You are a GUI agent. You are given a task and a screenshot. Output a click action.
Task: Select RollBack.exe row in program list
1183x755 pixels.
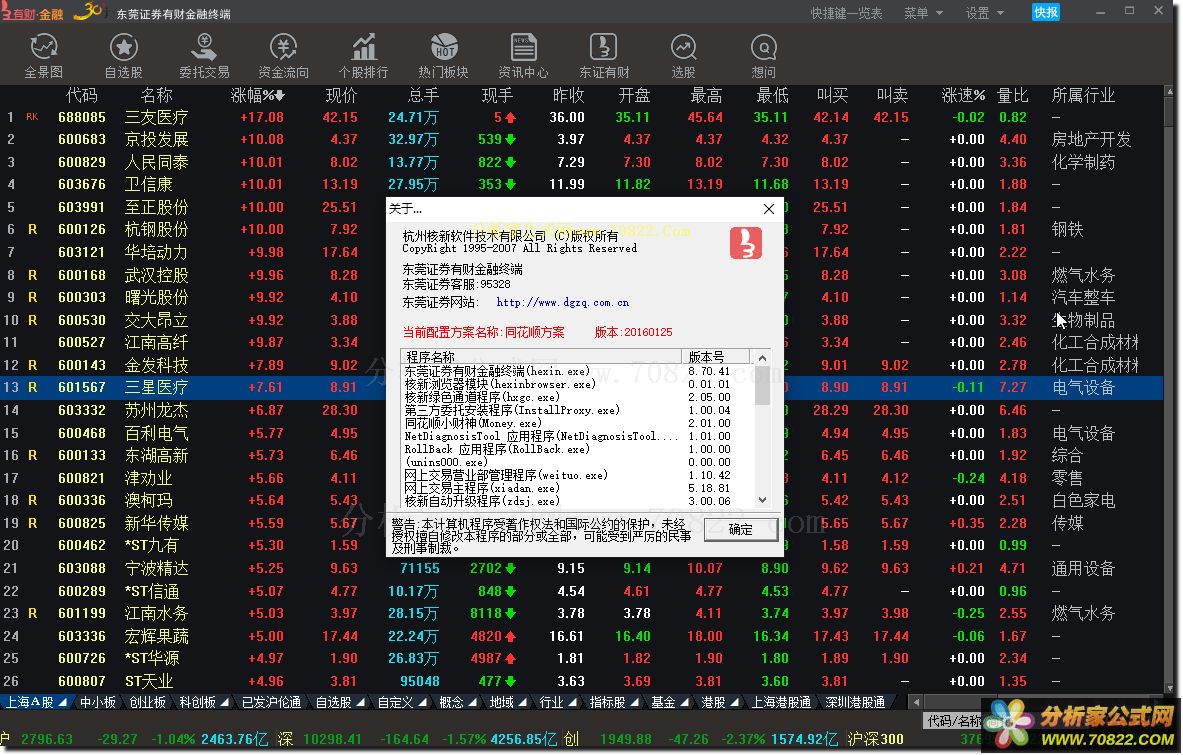(x=577, y=449)
